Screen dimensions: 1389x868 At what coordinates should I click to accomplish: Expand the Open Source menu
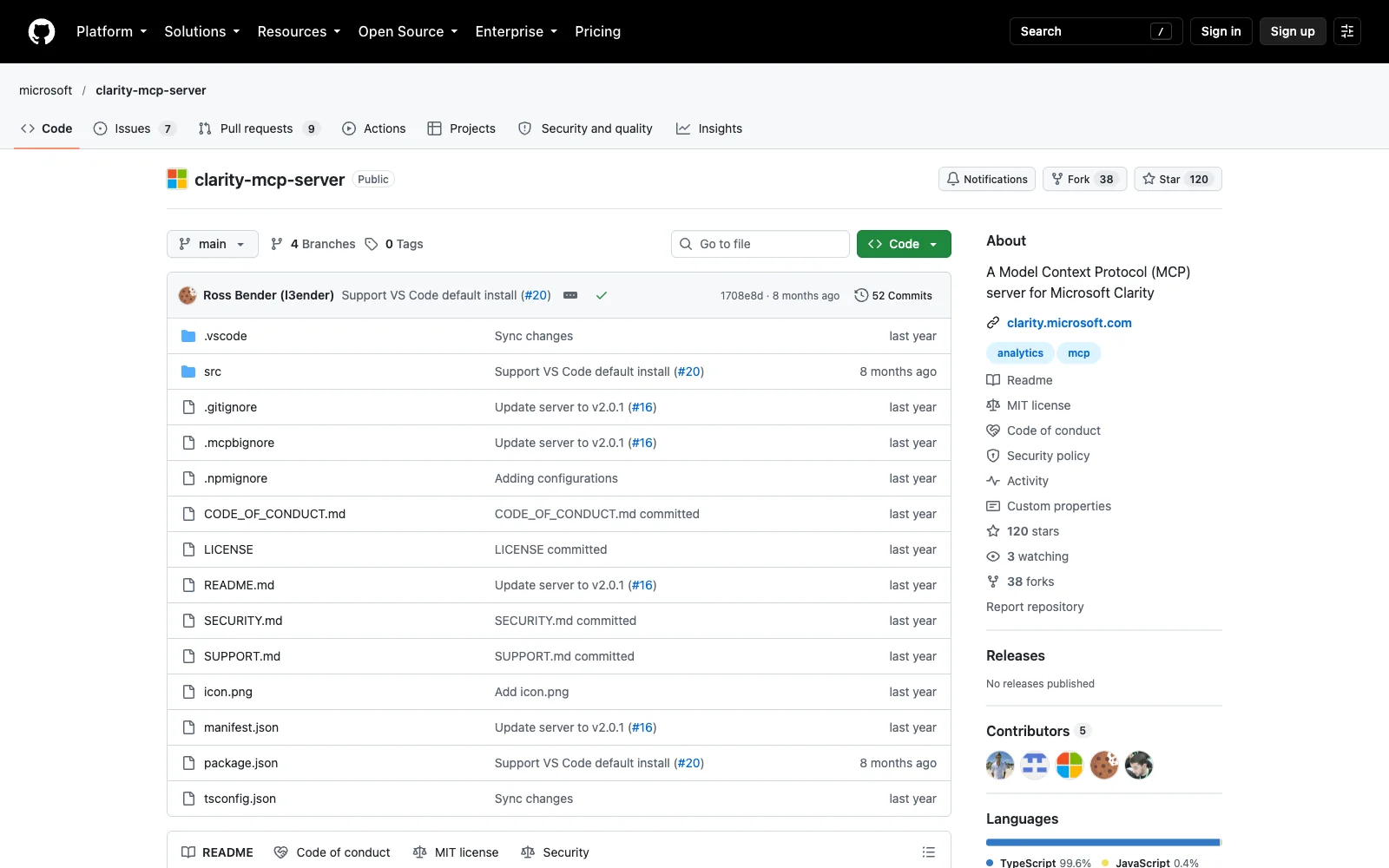408,31
